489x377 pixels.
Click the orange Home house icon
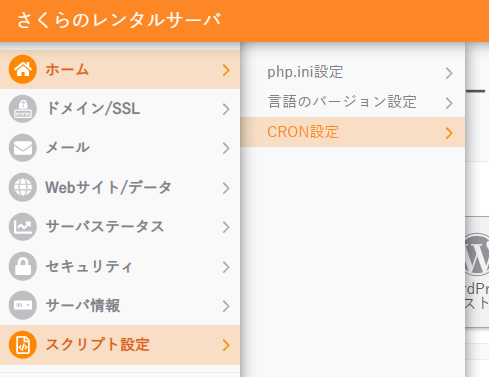click(23, 69)
